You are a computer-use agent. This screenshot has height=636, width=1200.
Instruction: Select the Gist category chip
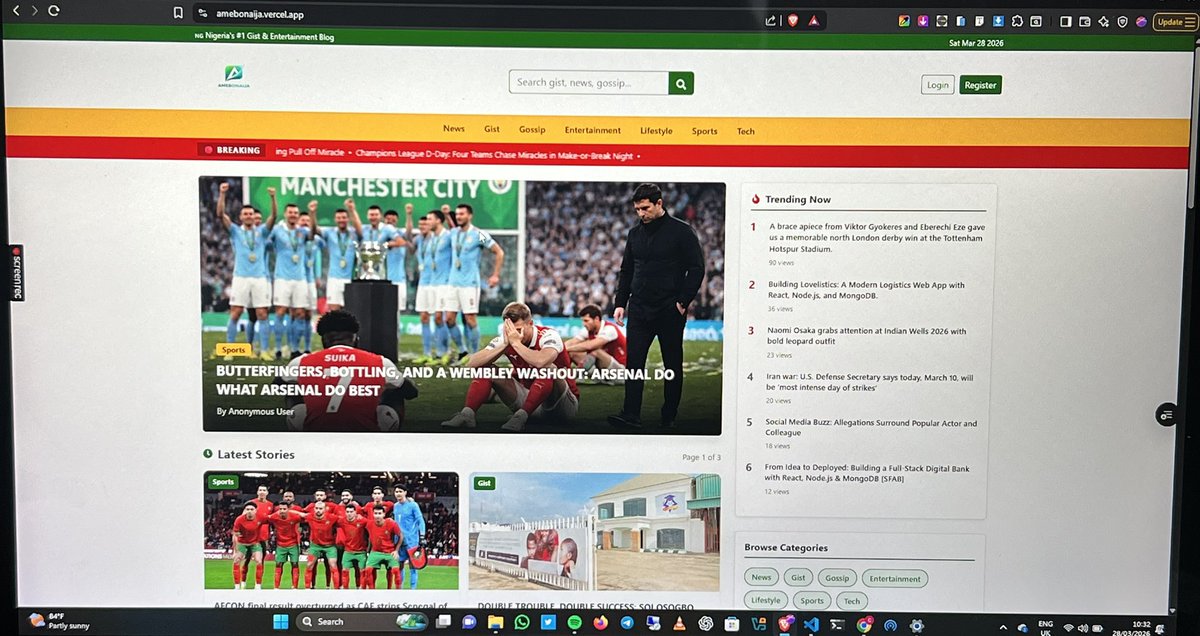click(798, 577)
